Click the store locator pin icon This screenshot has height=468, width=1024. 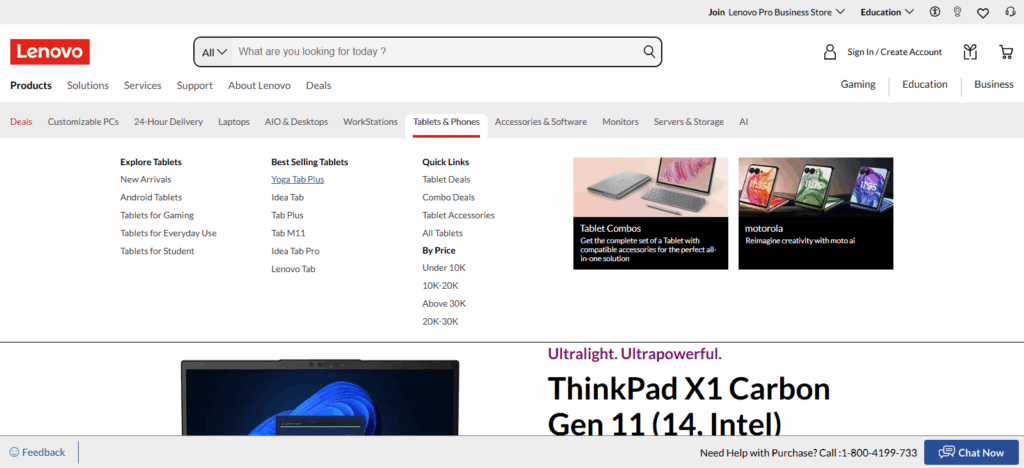click(957, 12)
